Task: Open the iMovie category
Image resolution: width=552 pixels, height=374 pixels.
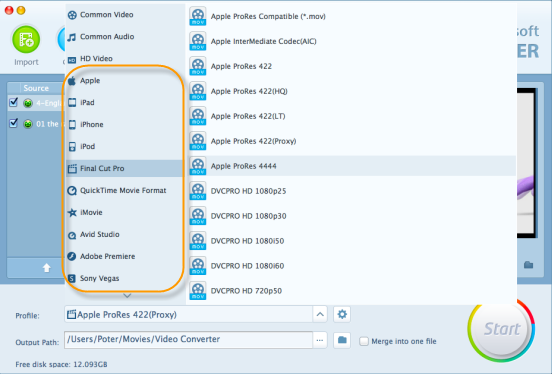Action: coord(125,212)
